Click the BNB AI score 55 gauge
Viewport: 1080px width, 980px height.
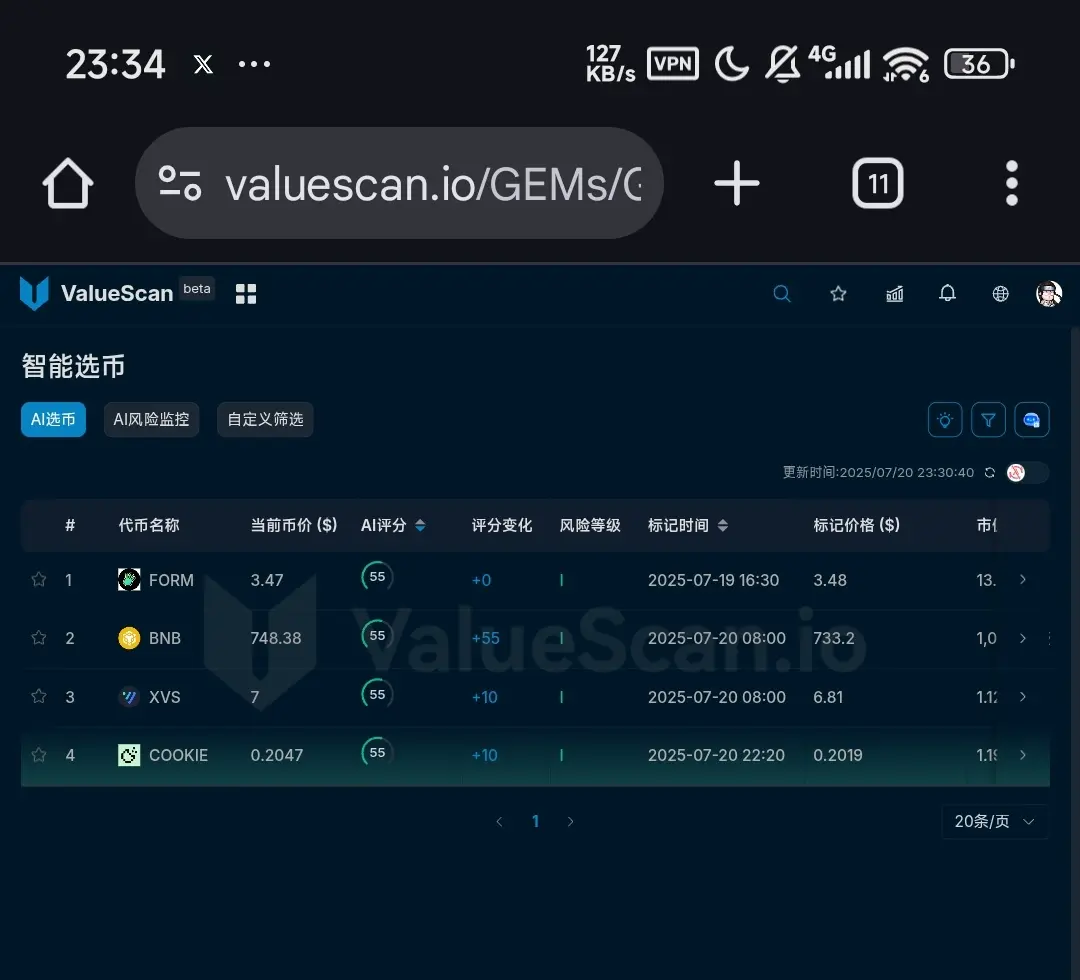click(x=377, y=635)
